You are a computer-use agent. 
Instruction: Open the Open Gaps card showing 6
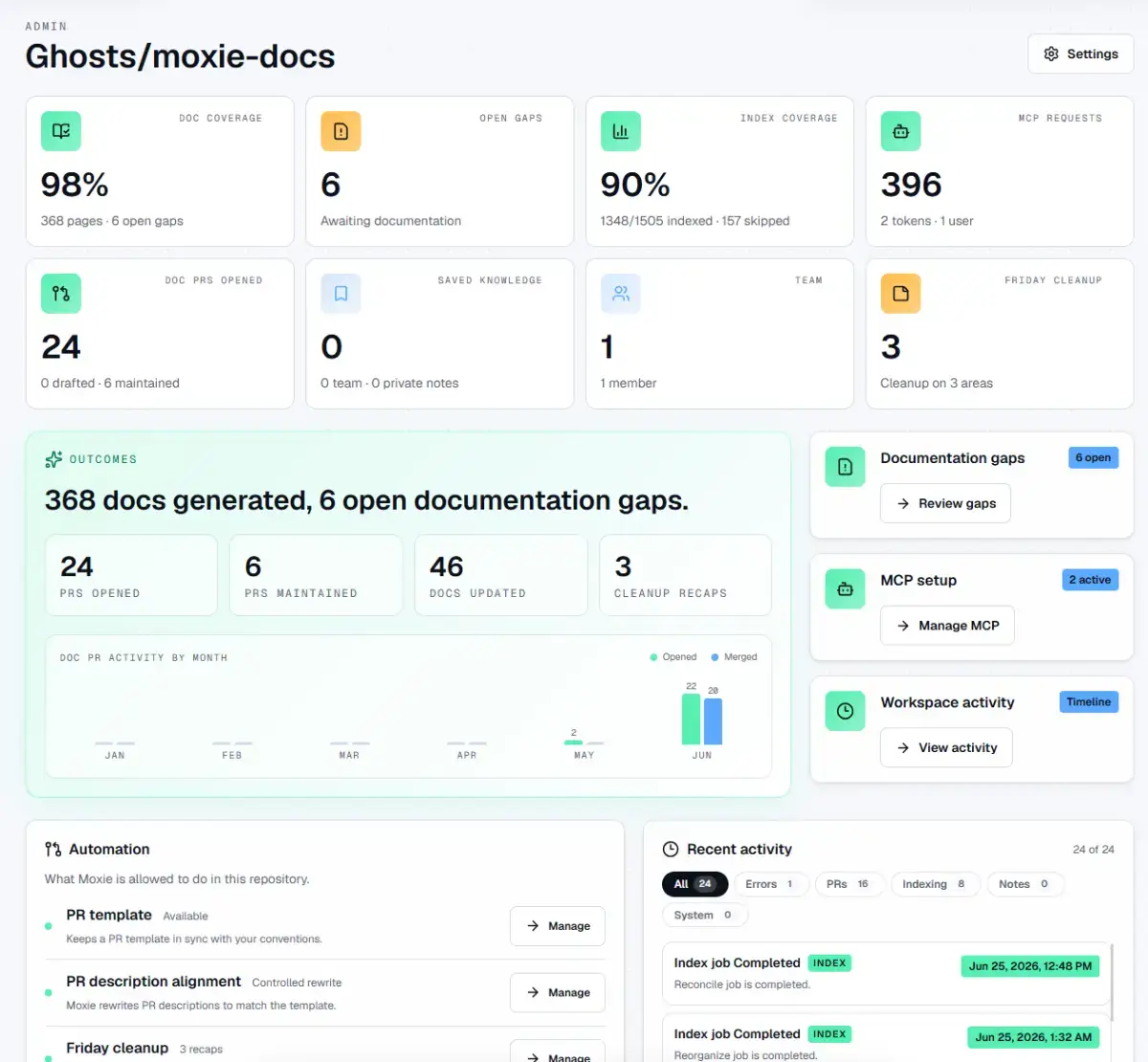pyautogui.click(x=439, y=171)
